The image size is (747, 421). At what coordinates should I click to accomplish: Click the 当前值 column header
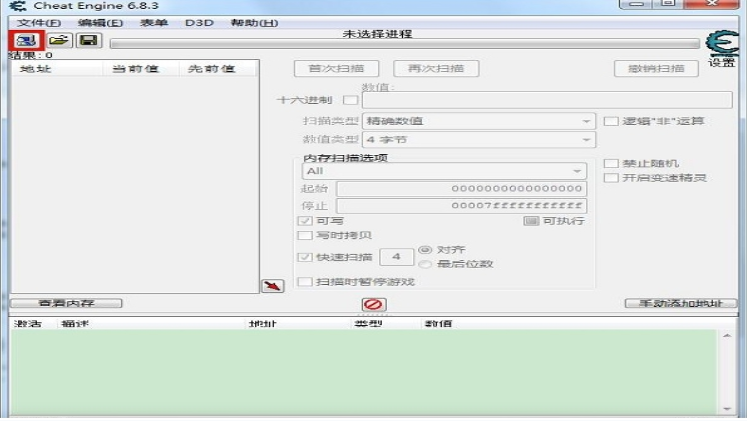141,69
